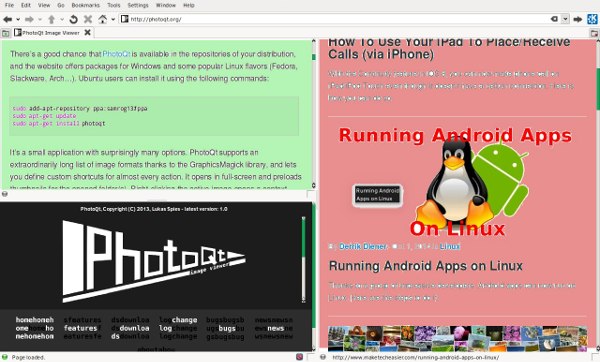Open a new tab with the tab bar icon
This screenshot has height=362, width=600.
click(x=5, y=33)
